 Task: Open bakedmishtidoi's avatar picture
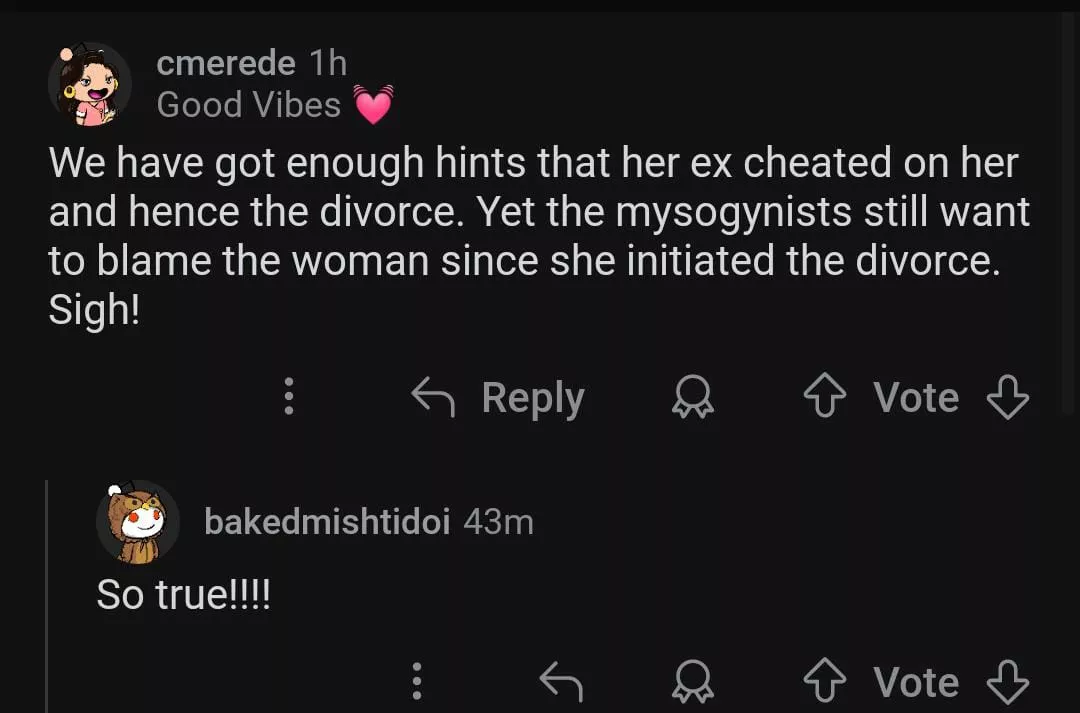coord(137,522)
